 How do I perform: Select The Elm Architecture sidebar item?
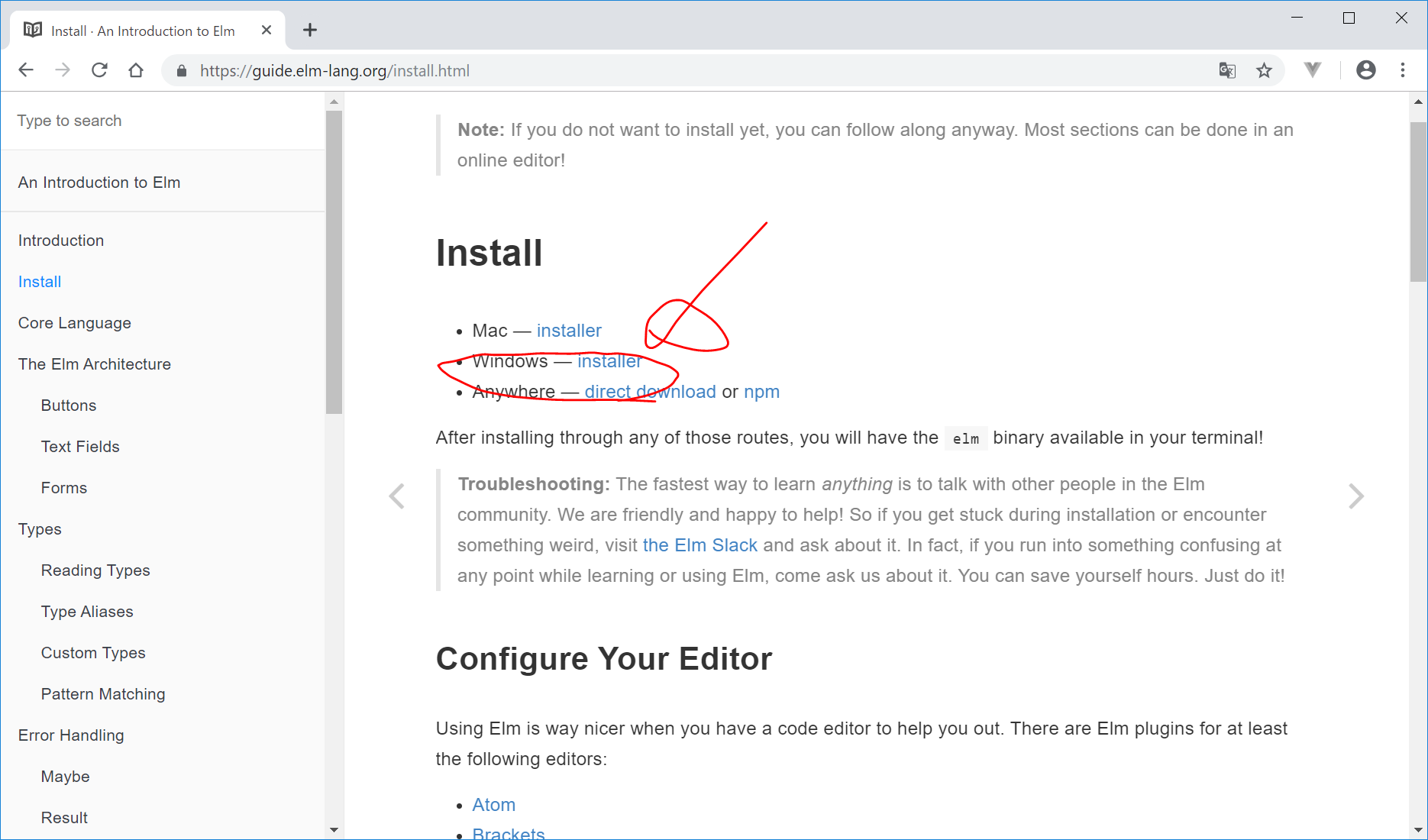click(95, 364)
